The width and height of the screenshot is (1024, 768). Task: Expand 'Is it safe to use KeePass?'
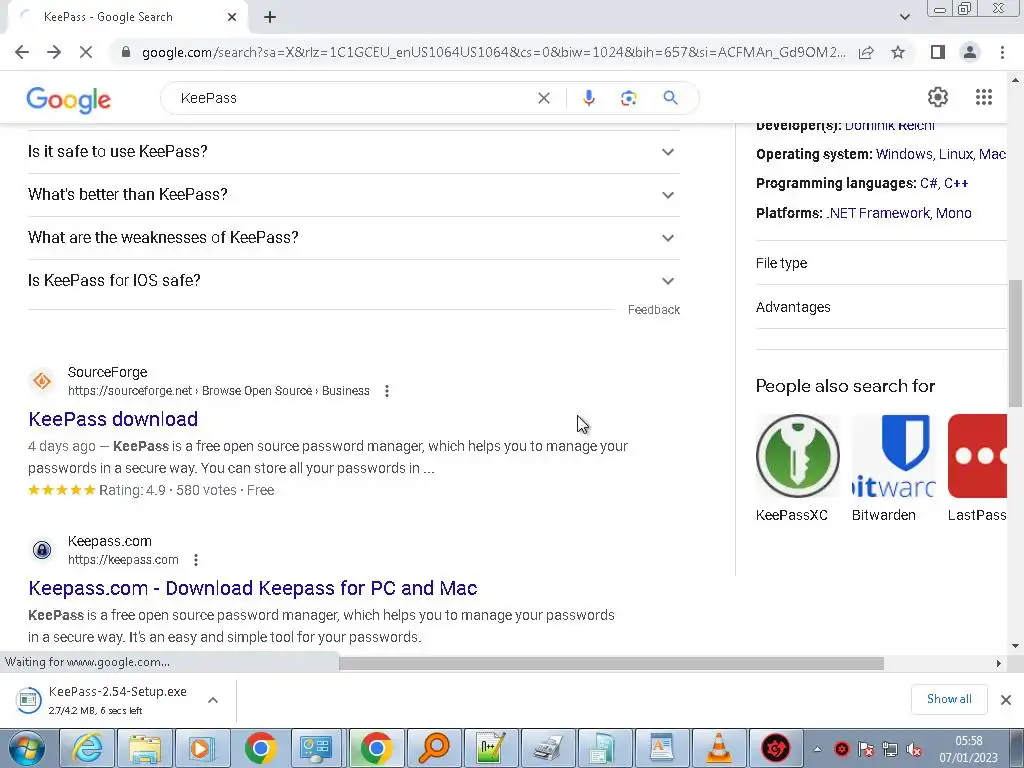(x=353, y=152)
